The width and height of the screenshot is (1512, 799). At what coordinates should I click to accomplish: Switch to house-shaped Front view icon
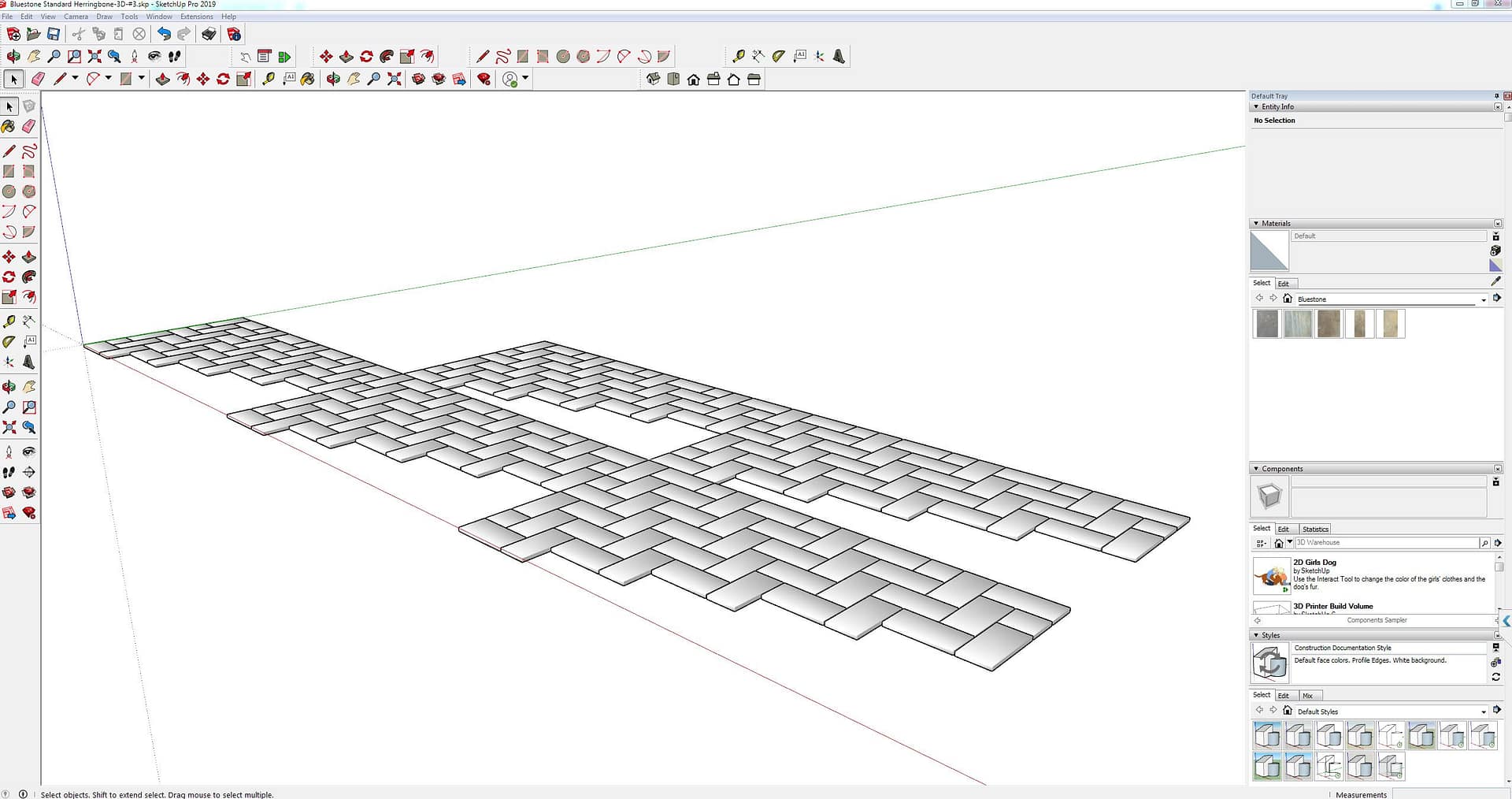tap(693, 80)
